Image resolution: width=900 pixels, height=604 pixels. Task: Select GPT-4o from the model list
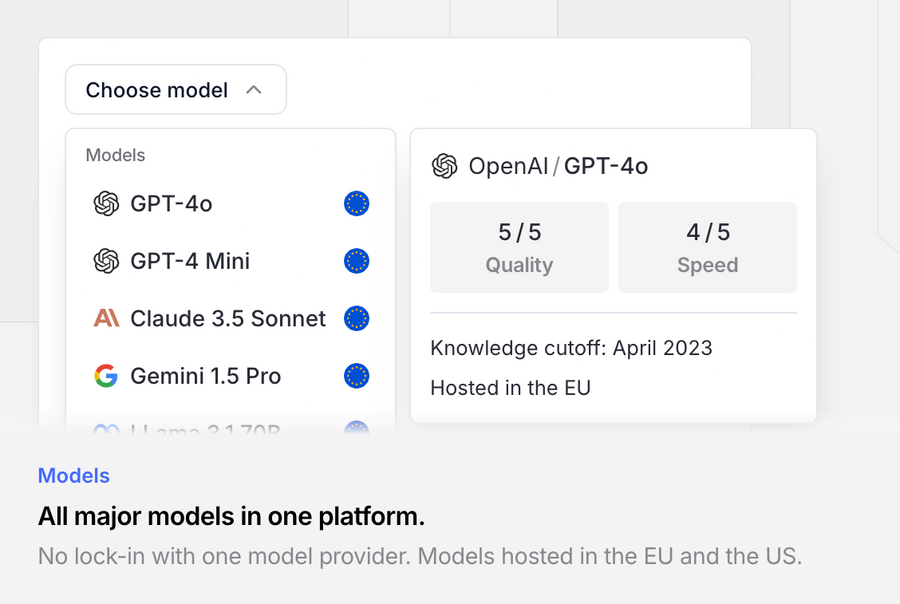click(x=171, y=204)
